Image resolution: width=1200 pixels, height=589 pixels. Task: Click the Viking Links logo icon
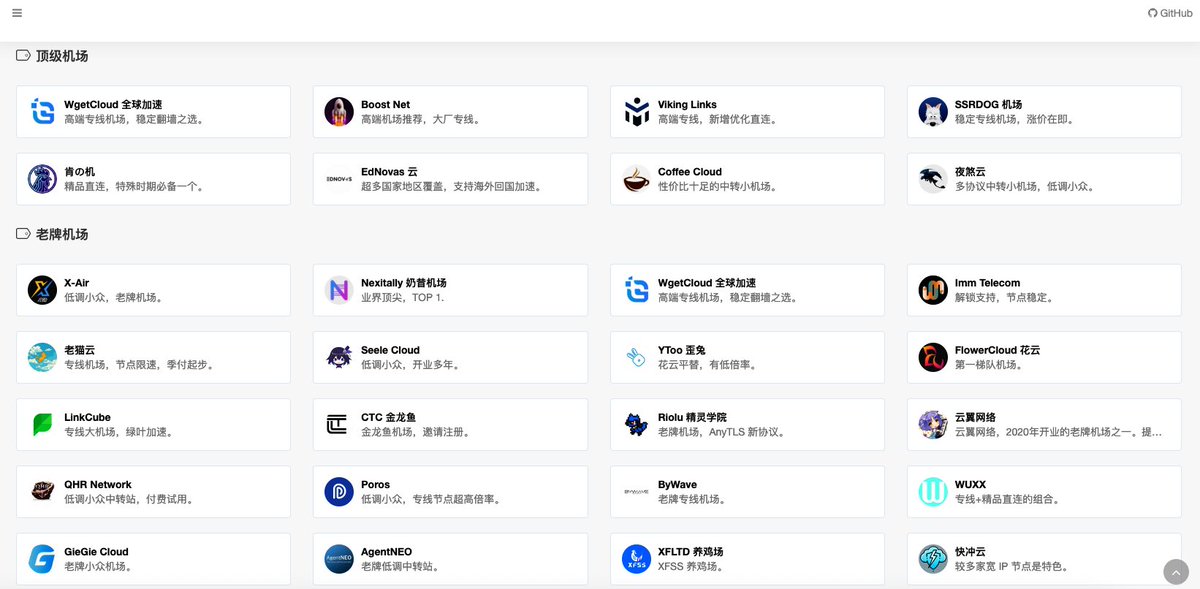pos(636,112)
